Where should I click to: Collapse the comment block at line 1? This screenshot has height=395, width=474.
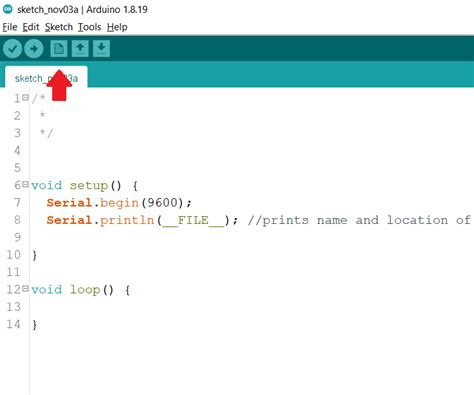tap(25, 97)
